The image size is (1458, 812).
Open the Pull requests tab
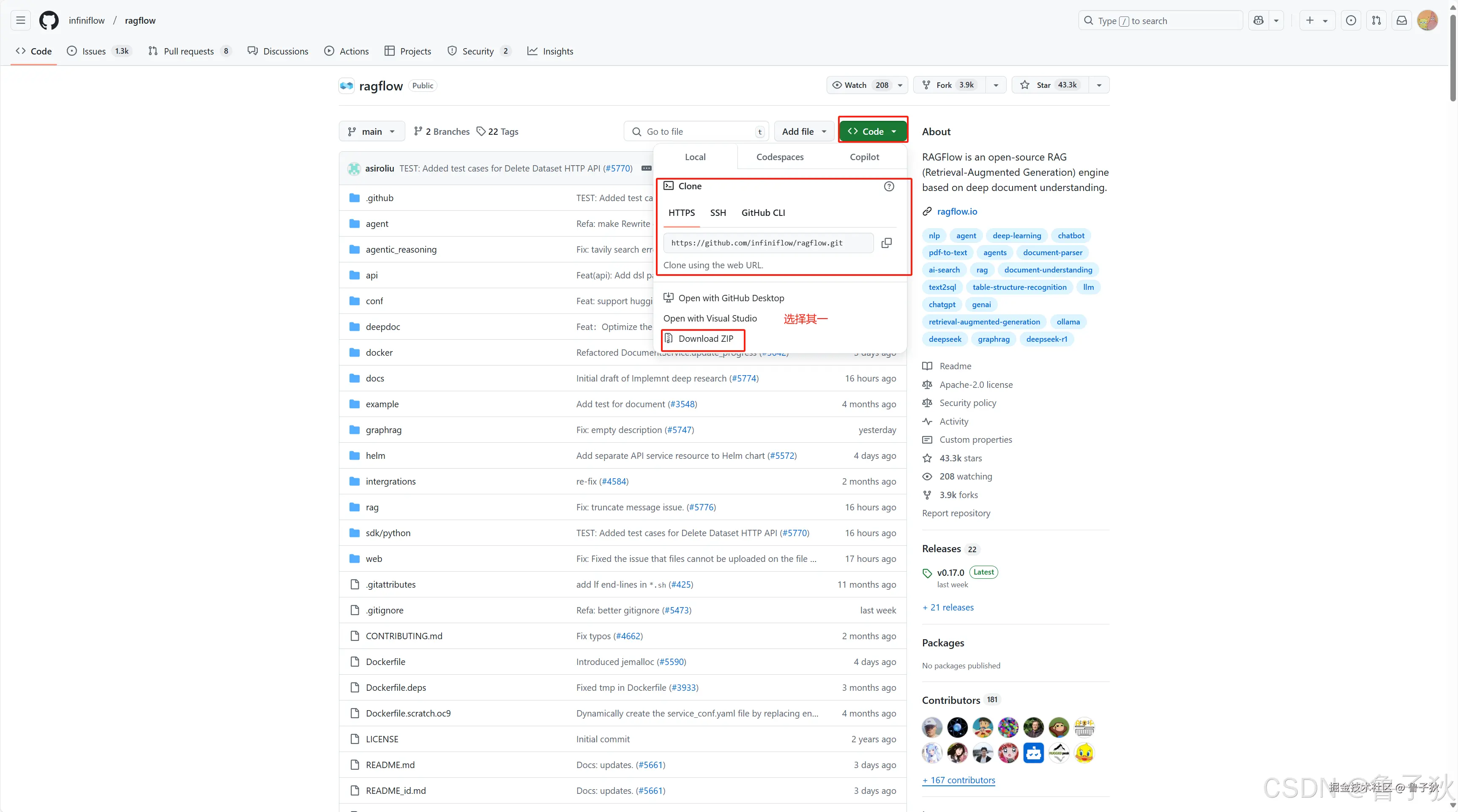188,51
